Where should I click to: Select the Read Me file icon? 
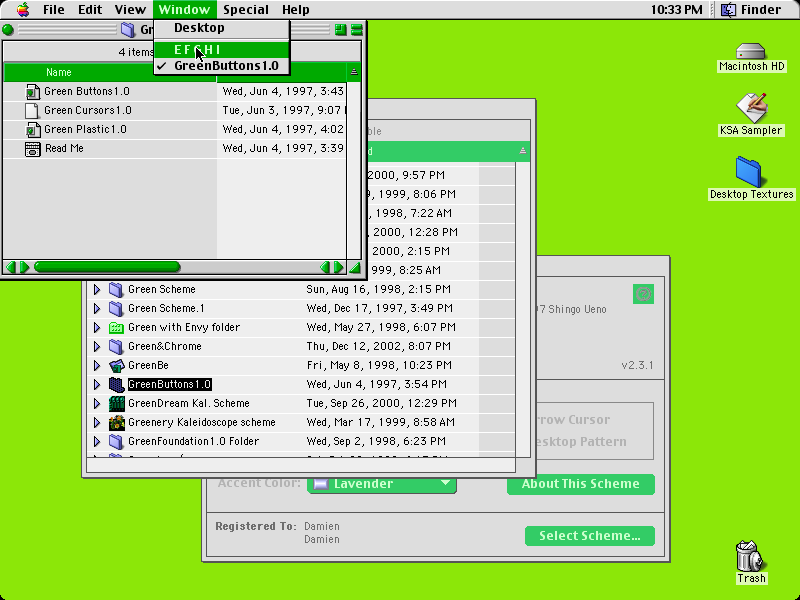32,148
